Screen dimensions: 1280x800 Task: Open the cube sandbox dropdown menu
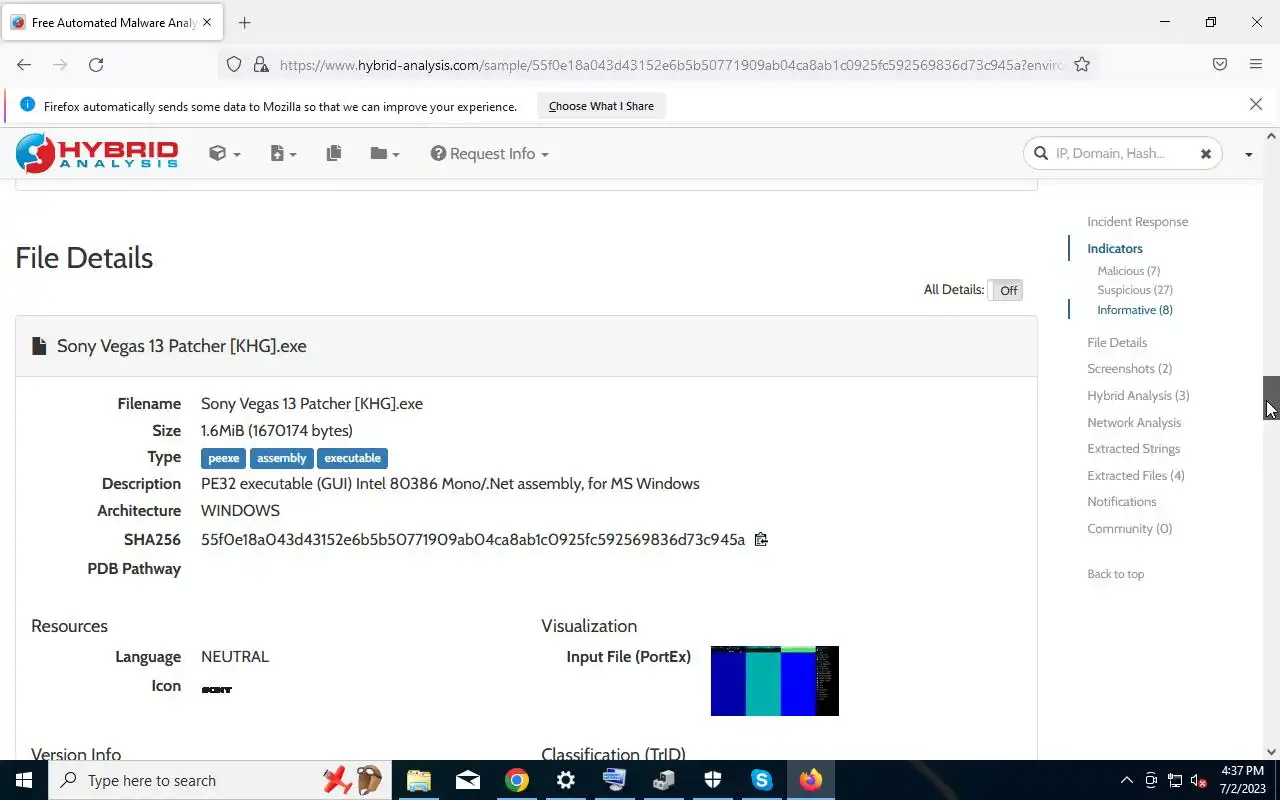224,153
